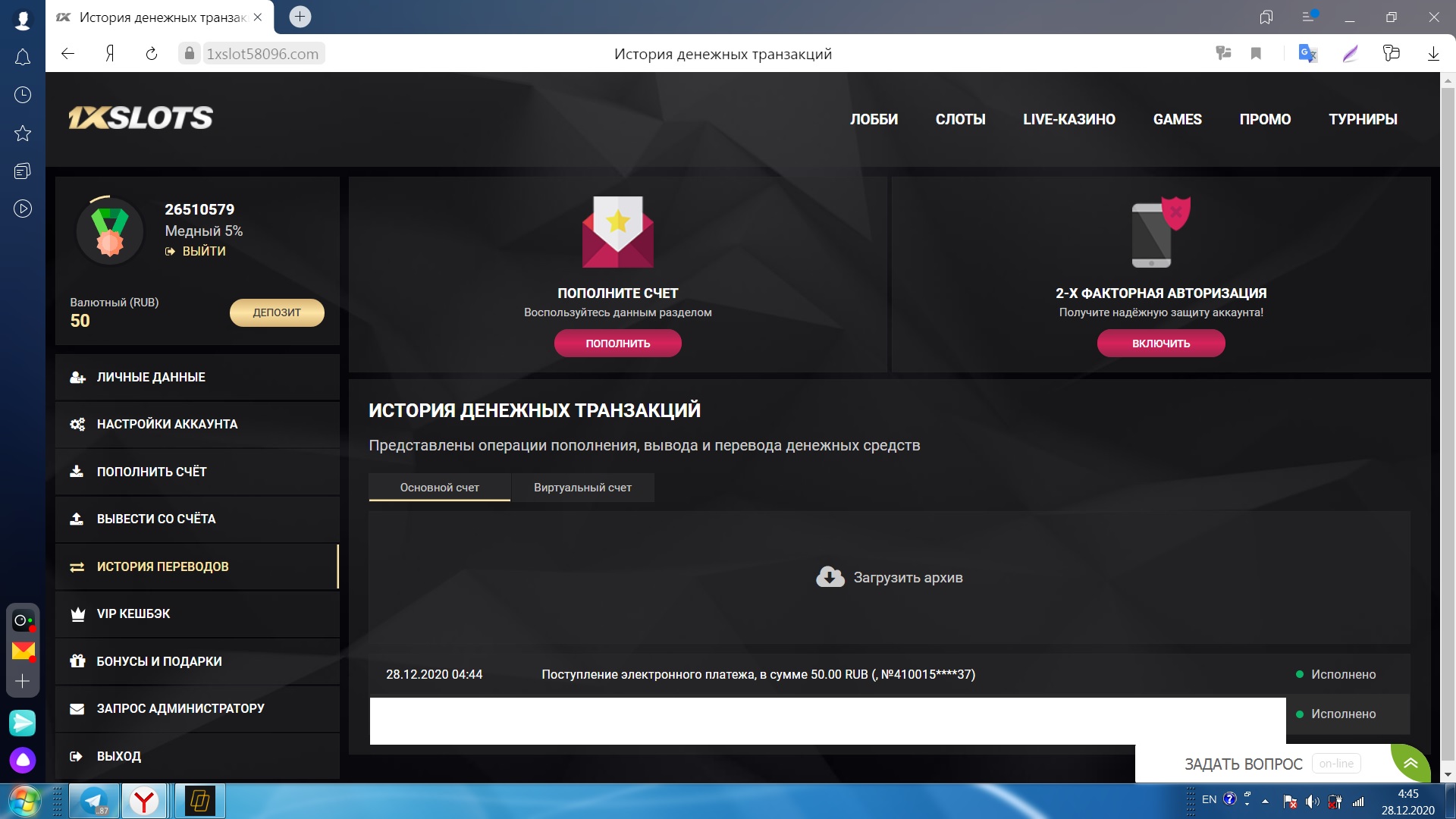
Task: Click Alice assistant purple icon
Action: tap(23, 760)
